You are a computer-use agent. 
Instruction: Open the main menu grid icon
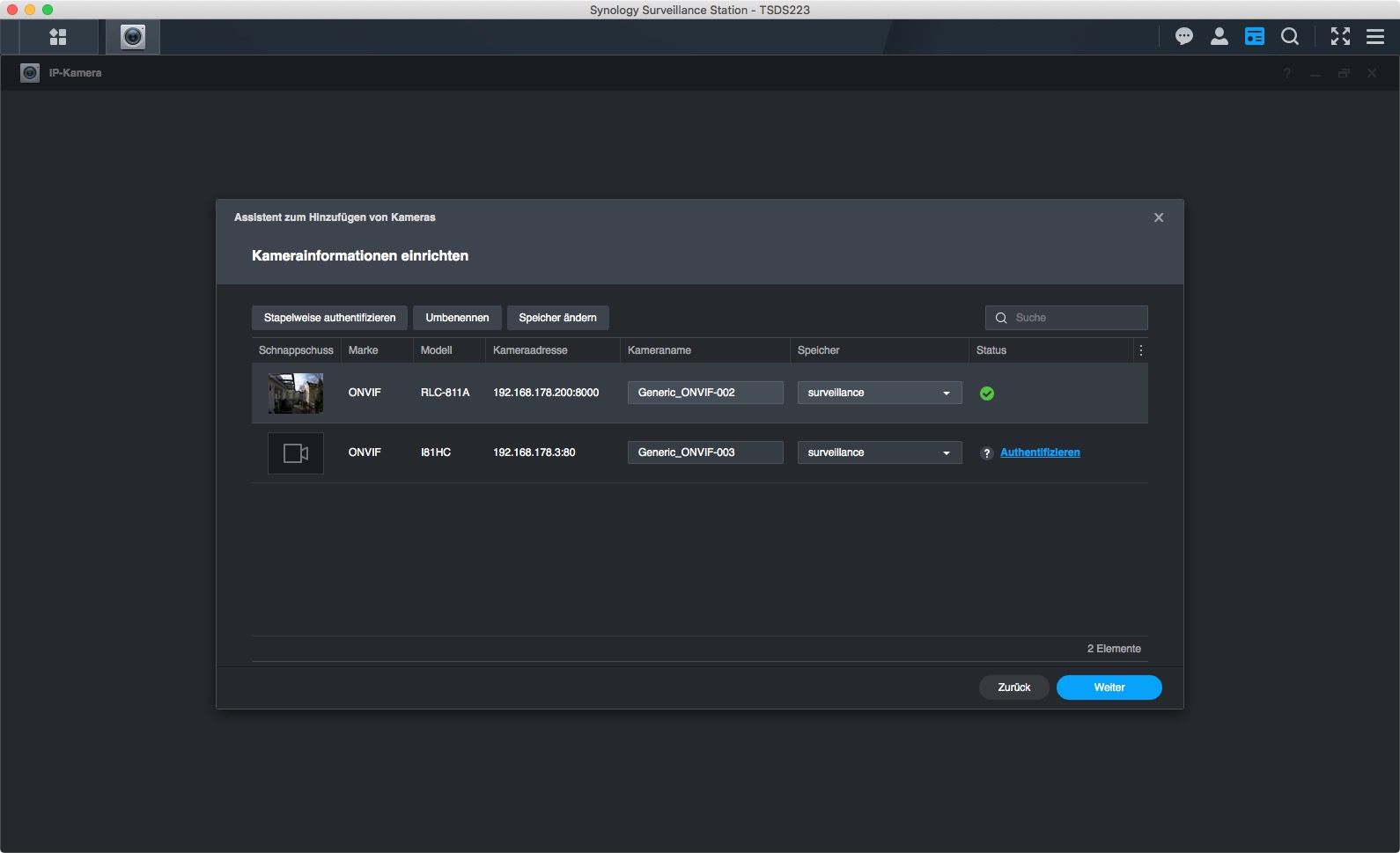(58, 37)
